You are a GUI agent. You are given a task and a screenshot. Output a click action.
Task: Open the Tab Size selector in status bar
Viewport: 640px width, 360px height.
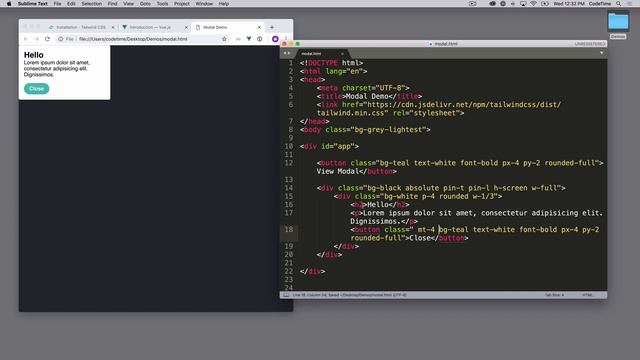554,295
